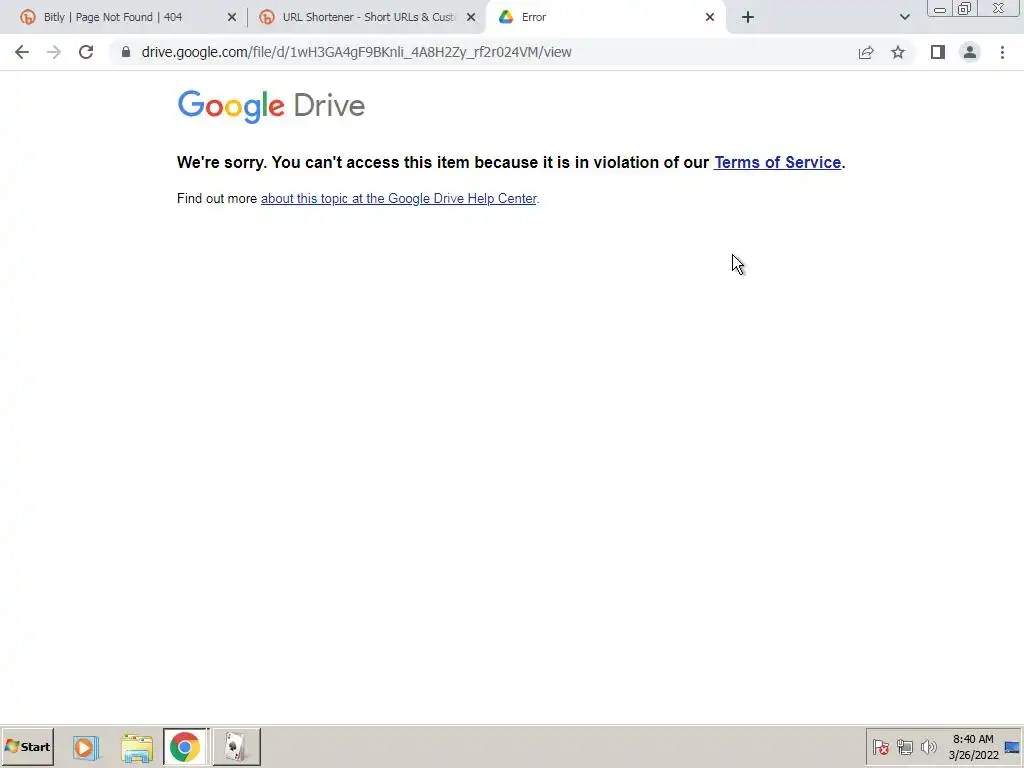Screen dimensions: 1024x768
Task: Click the Chrome taskbar icon
Action: tap(185, 746)
